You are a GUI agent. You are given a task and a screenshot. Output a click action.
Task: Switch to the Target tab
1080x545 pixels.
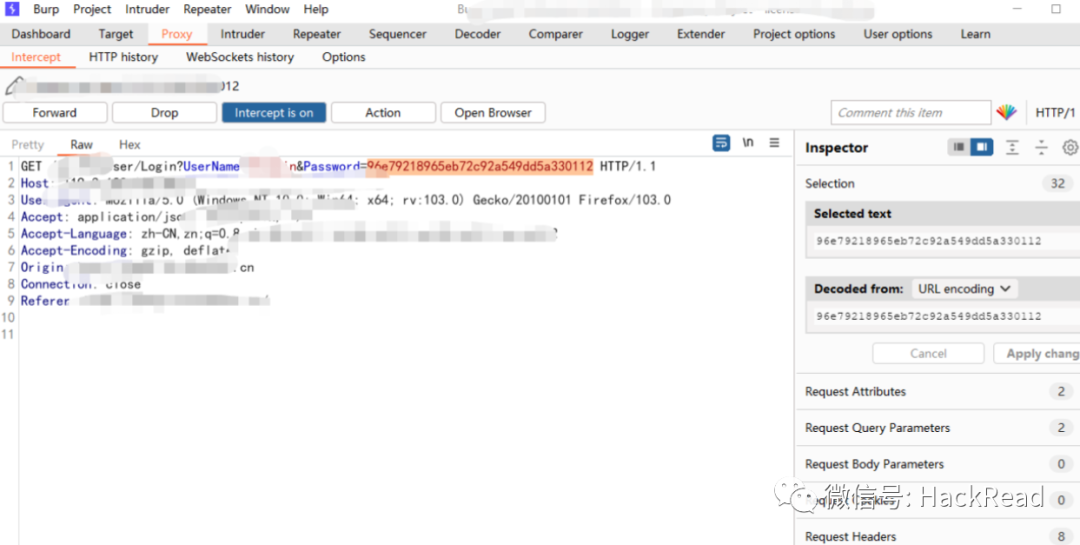(116, 34)
